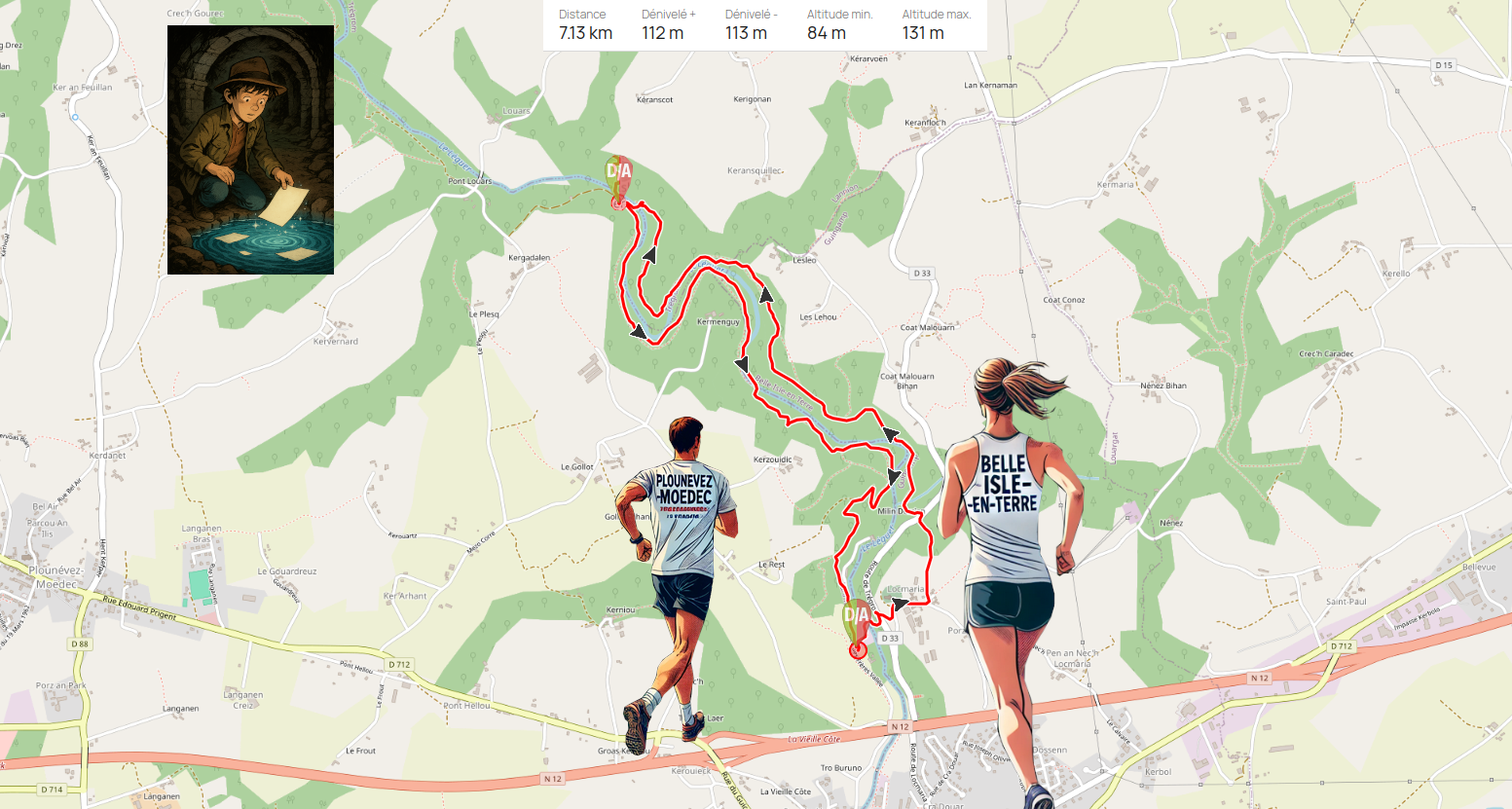Click the northern D/A start marker pin
The image size is (1512, 809).
pyautogui.click(x=618, y=176)
